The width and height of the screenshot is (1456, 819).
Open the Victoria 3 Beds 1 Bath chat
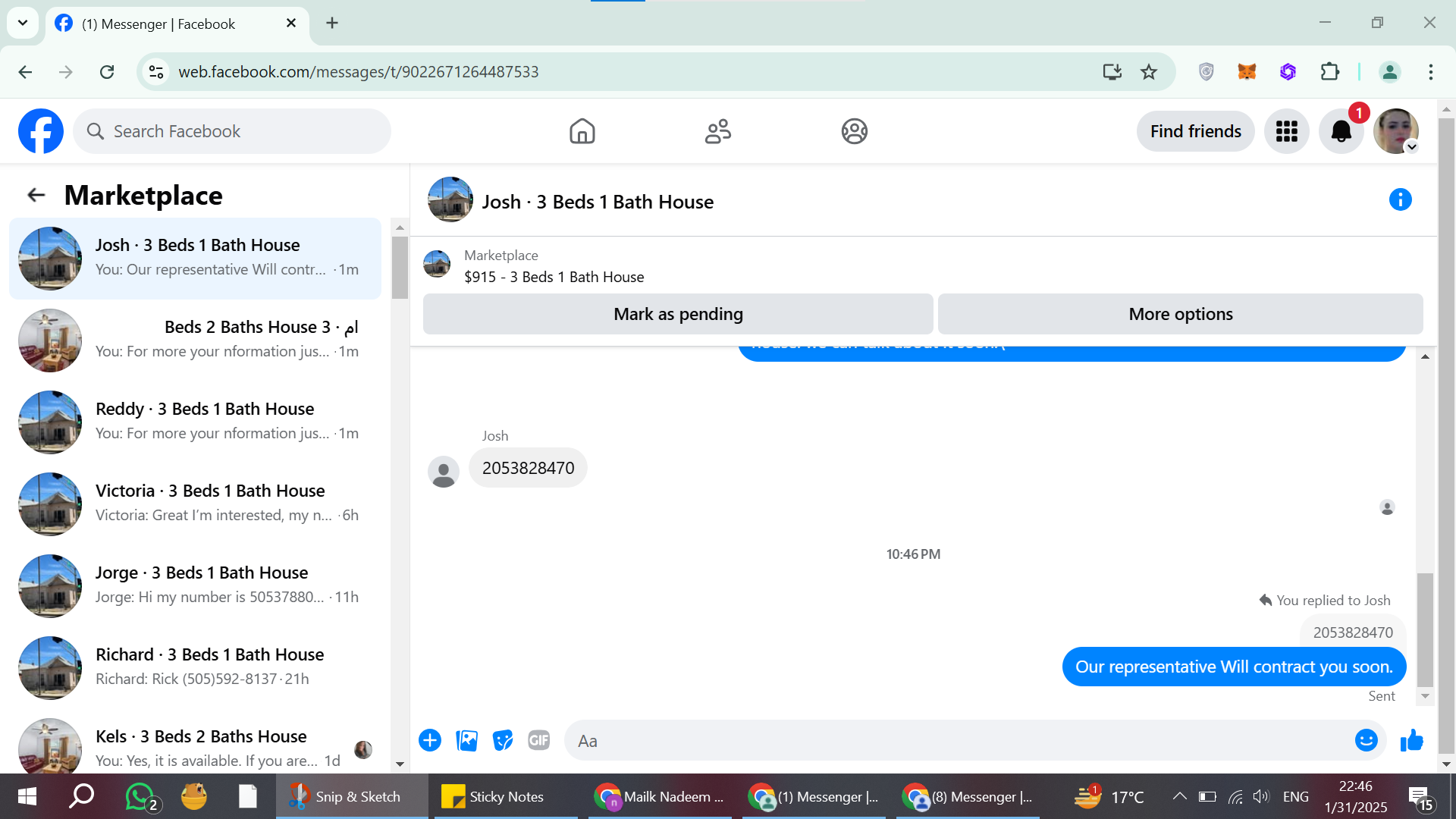point(195,504)
